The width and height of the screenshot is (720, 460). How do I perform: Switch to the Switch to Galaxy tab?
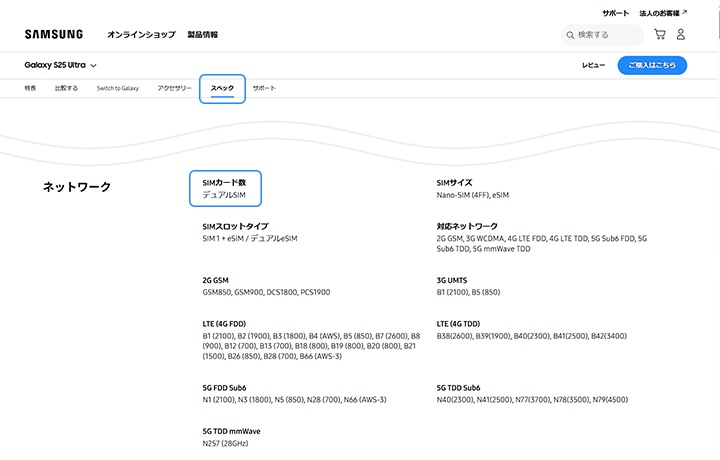(118, 88)
